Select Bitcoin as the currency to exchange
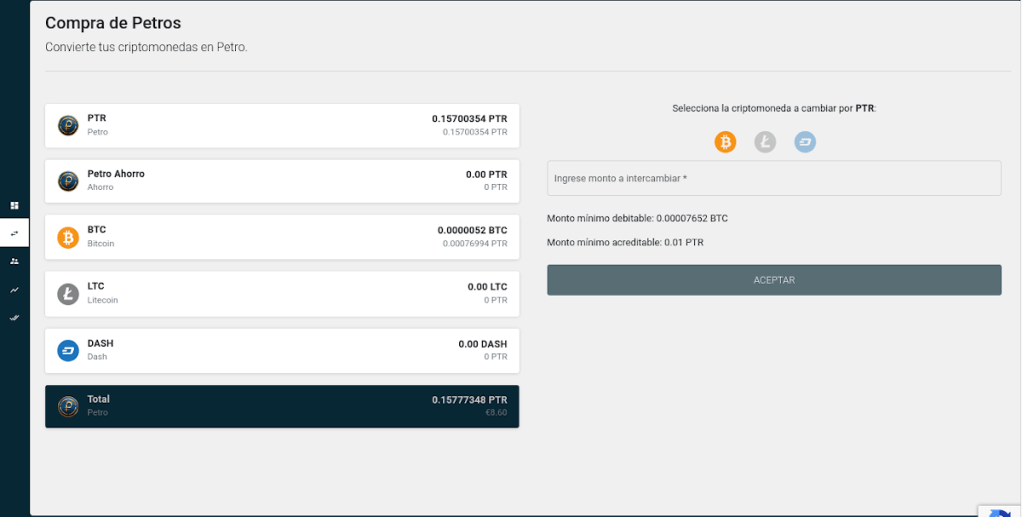Viewport: 1022px width, 517px height. [x=725, y=142]
